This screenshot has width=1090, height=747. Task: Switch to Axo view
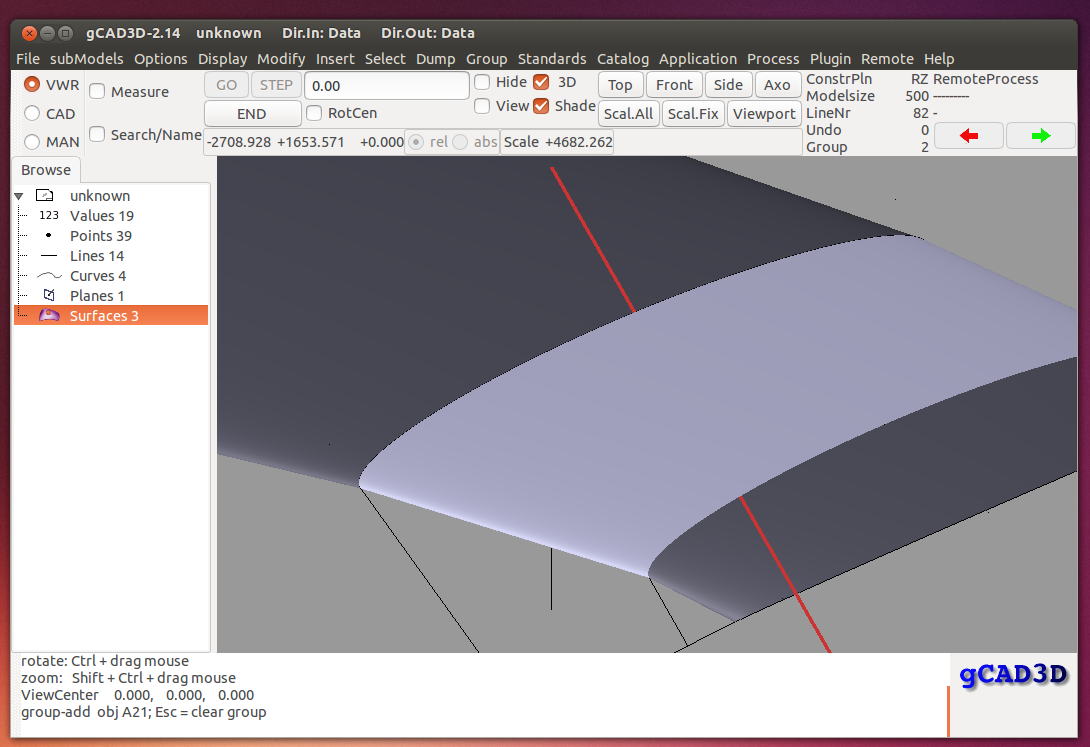777,85
